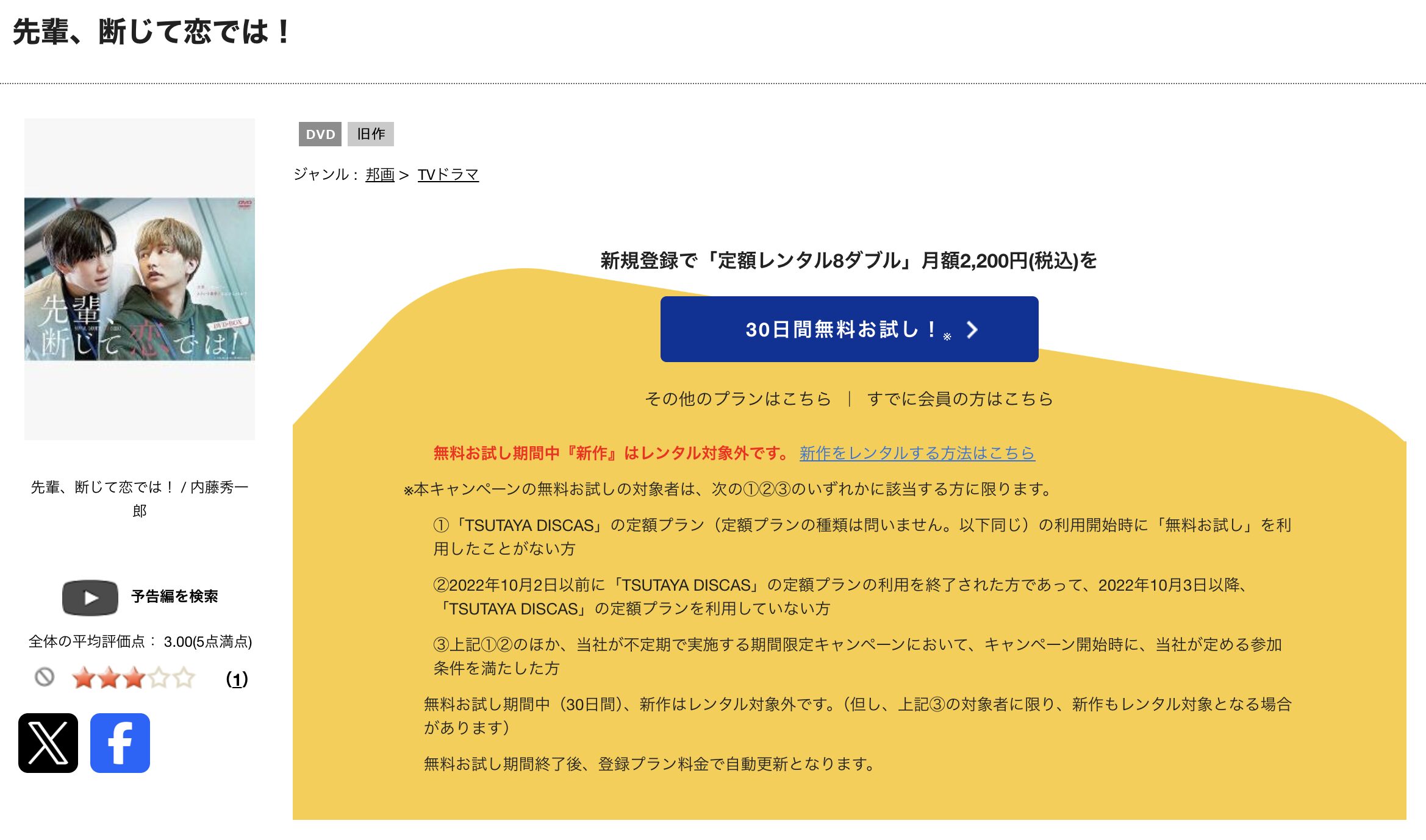Viewport: 1426px width, 840px height.
Task: Click the ※本キャンペーンの無料お試しの対象者 line
Action: (727, 489)
